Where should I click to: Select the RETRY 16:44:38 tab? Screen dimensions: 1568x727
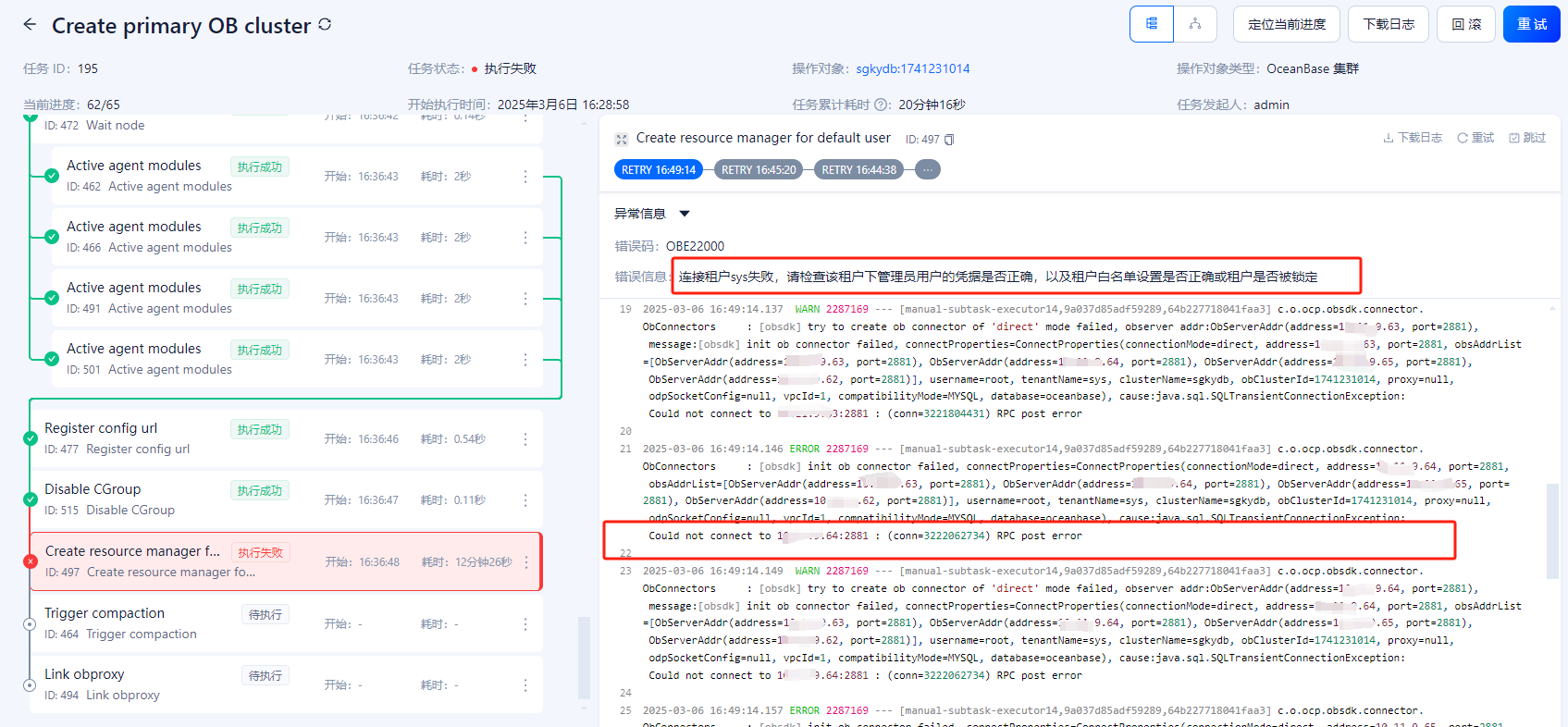tap(858, 169)
